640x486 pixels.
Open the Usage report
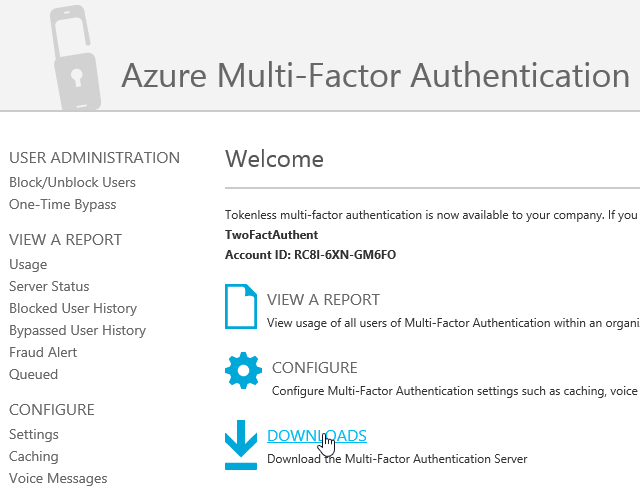[x=28, y=264]
